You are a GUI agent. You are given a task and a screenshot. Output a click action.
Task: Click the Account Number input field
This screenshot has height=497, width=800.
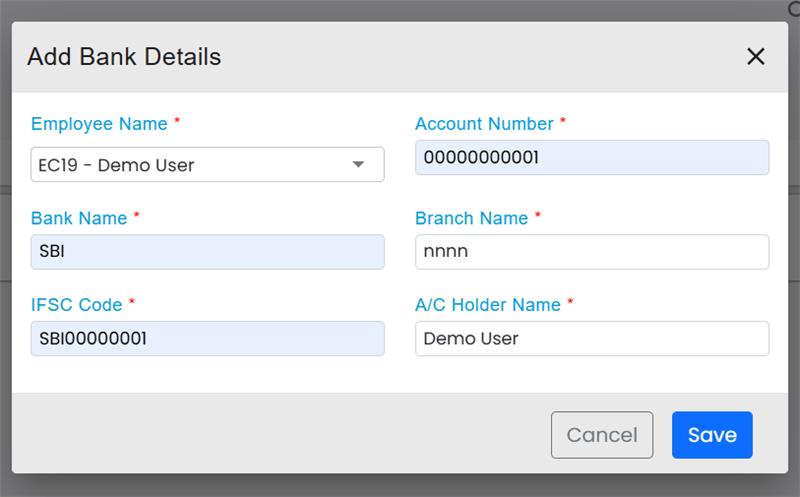click(591, 158)
